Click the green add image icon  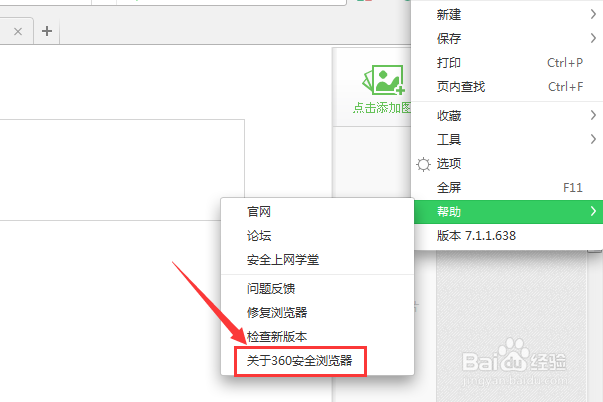pos(384,80)
